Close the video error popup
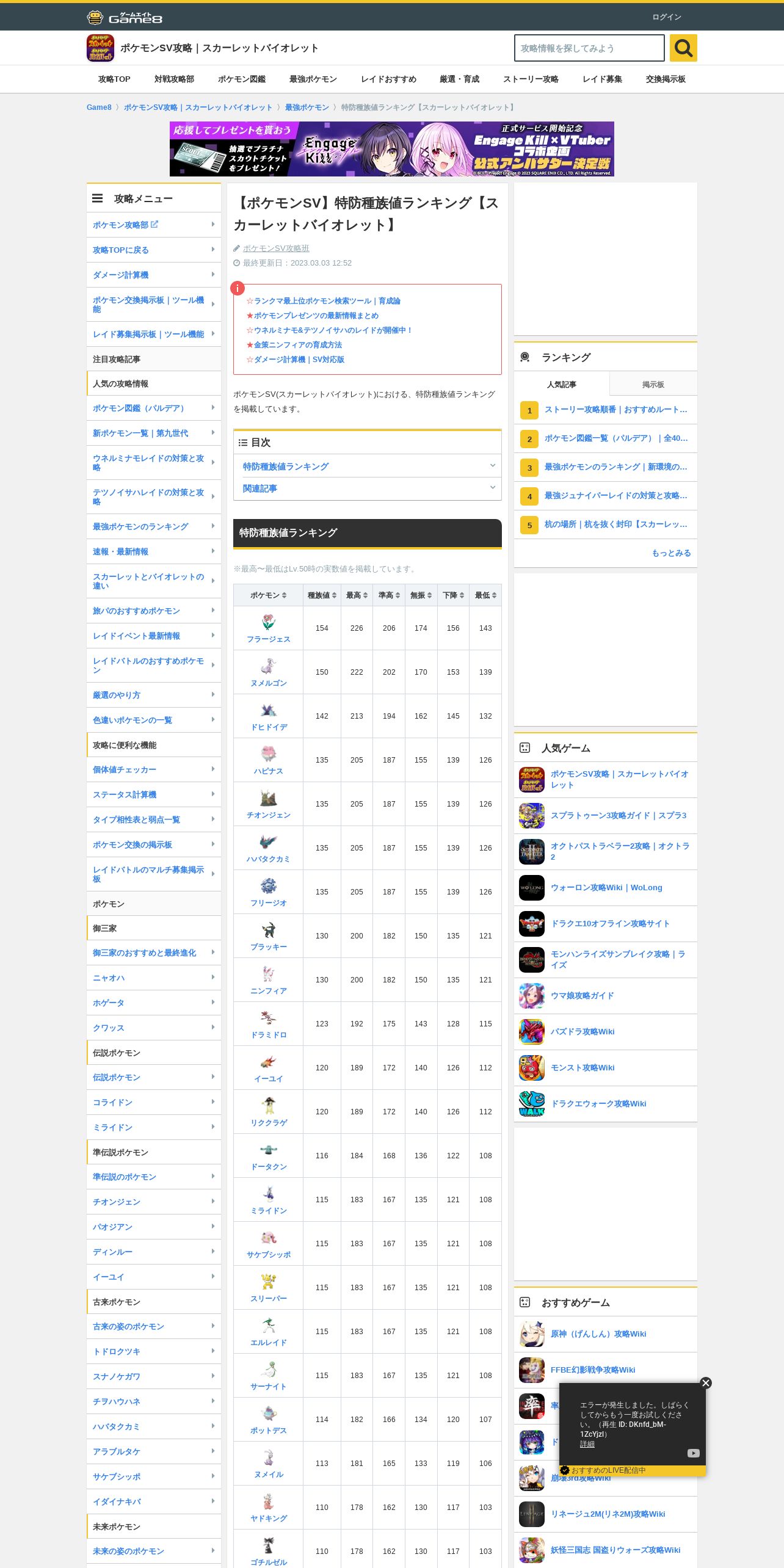 [706, 1383]
